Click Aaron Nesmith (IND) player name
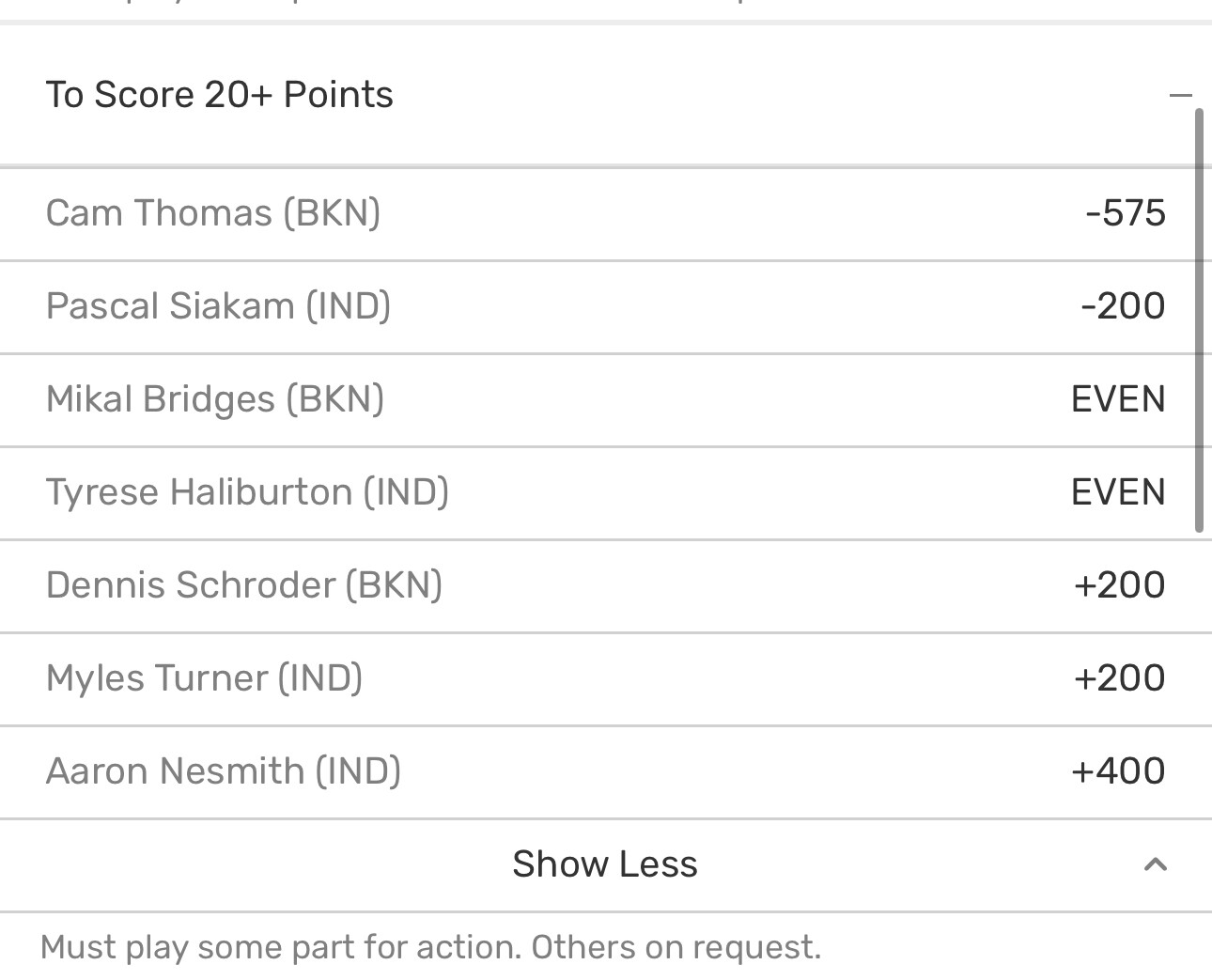This screenshot has height=980, width=1212. click(x=223, y=771)
